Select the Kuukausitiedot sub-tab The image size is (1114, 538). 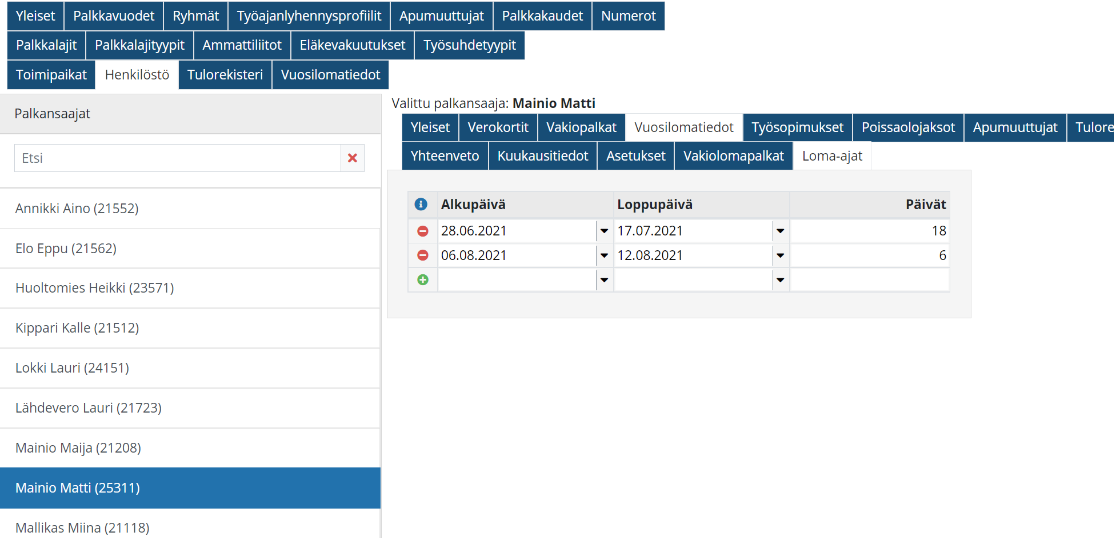(543, 156)
